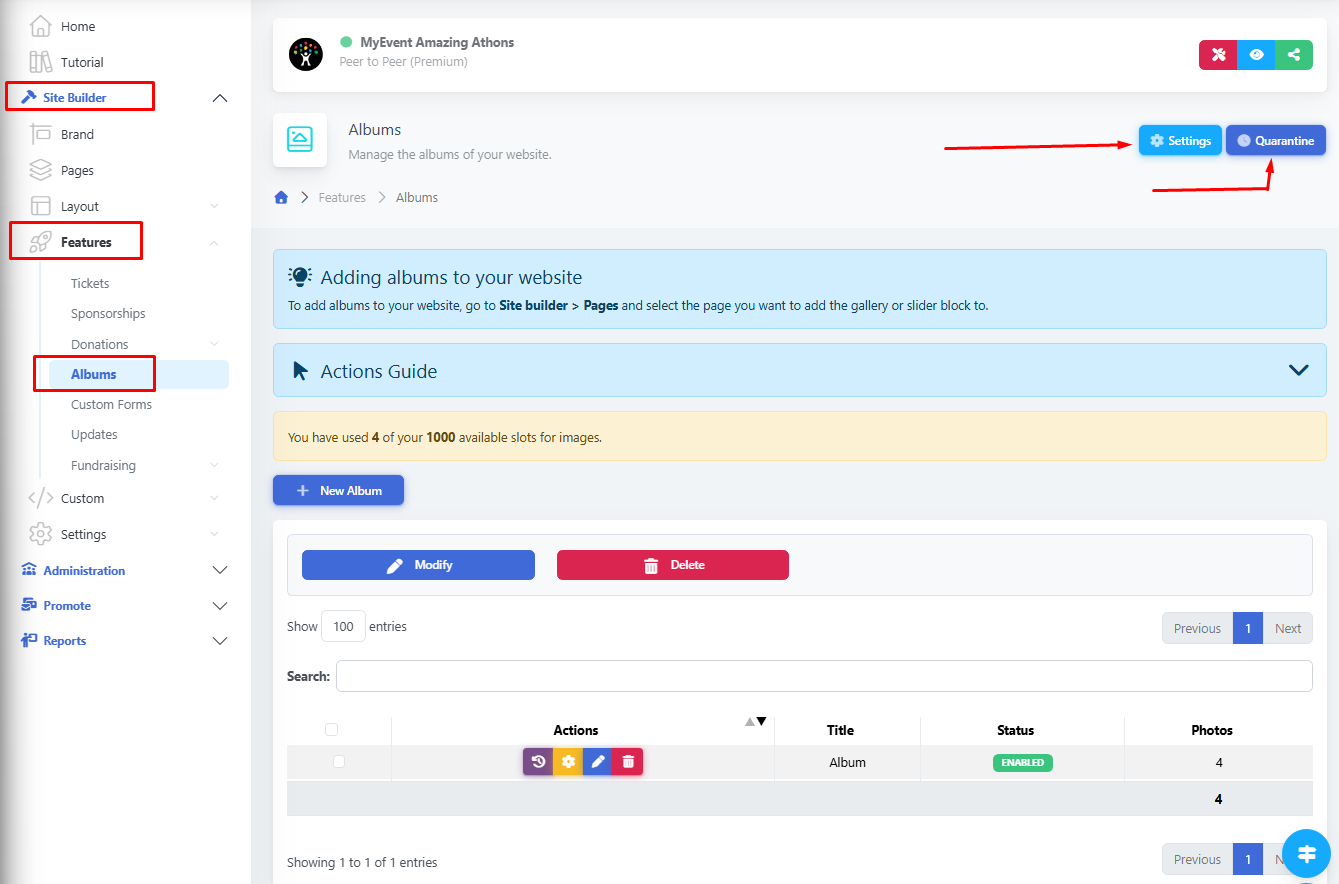Viewport: 1339px width, 884px height.
Task: Open the yellow gear settings for Album row
Action: (568, 762)
